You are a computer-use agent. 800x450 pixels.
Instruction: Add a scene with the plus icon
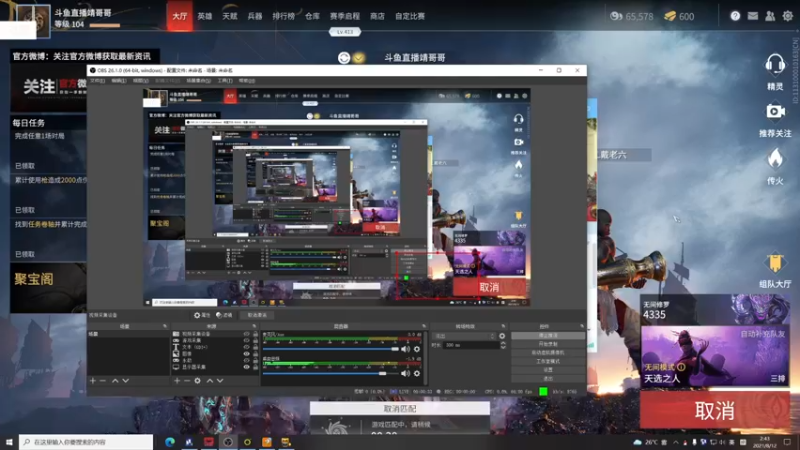93,381
